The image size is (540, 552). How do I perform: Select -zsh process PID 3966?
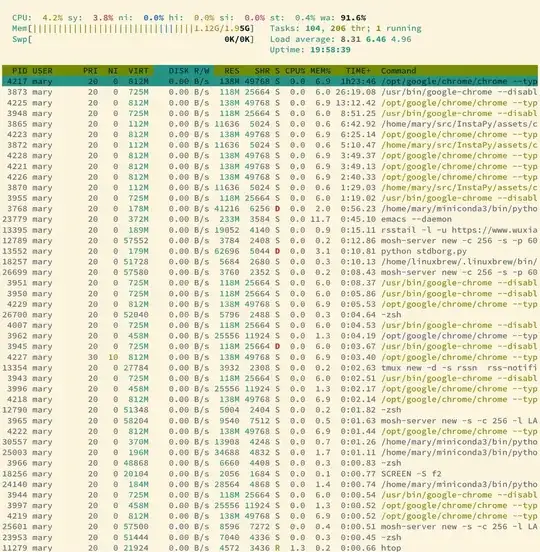pos(270,463)
